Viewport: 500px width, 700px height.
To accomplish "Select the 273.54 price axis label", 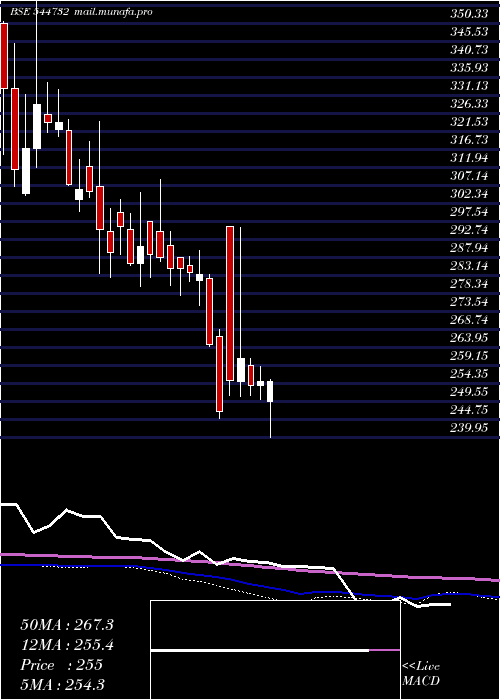I will tap(469, 302).
